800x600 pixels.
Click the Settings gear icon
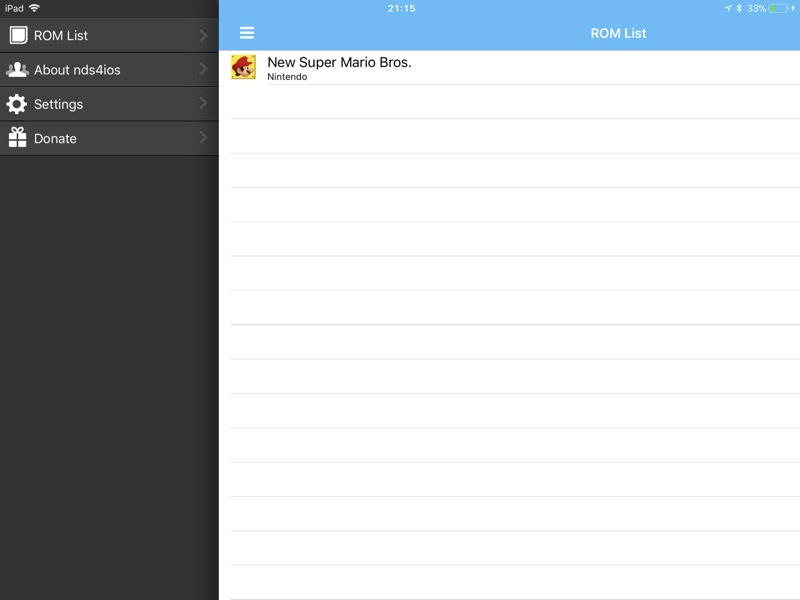tap(17, 104)
